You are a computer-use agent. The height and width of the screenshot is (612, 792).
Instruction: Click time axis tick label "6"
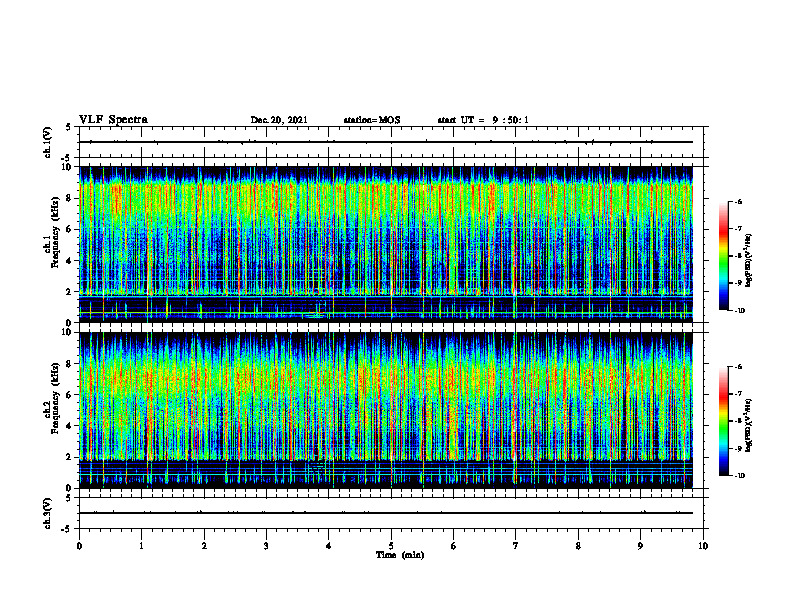(x=454, y=546)
